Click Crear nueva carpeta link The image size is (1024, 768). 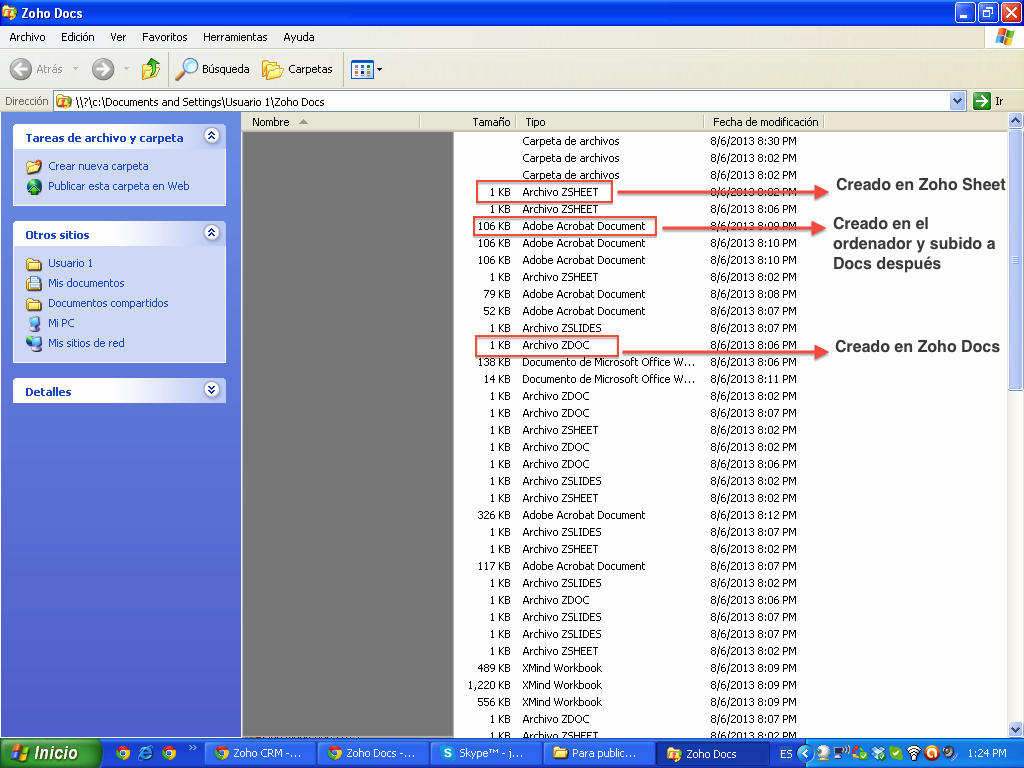pyautogui.click(x=98, y=166)
